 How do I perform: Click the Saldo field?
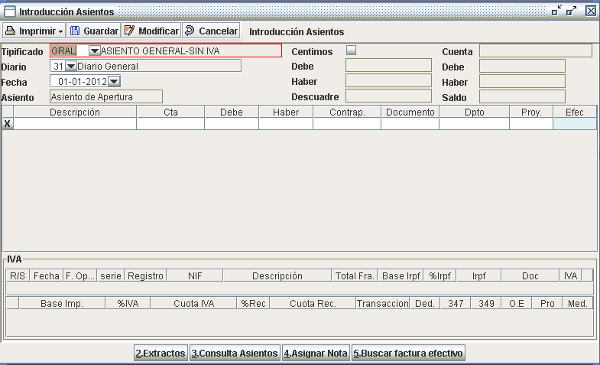(522, 97)
